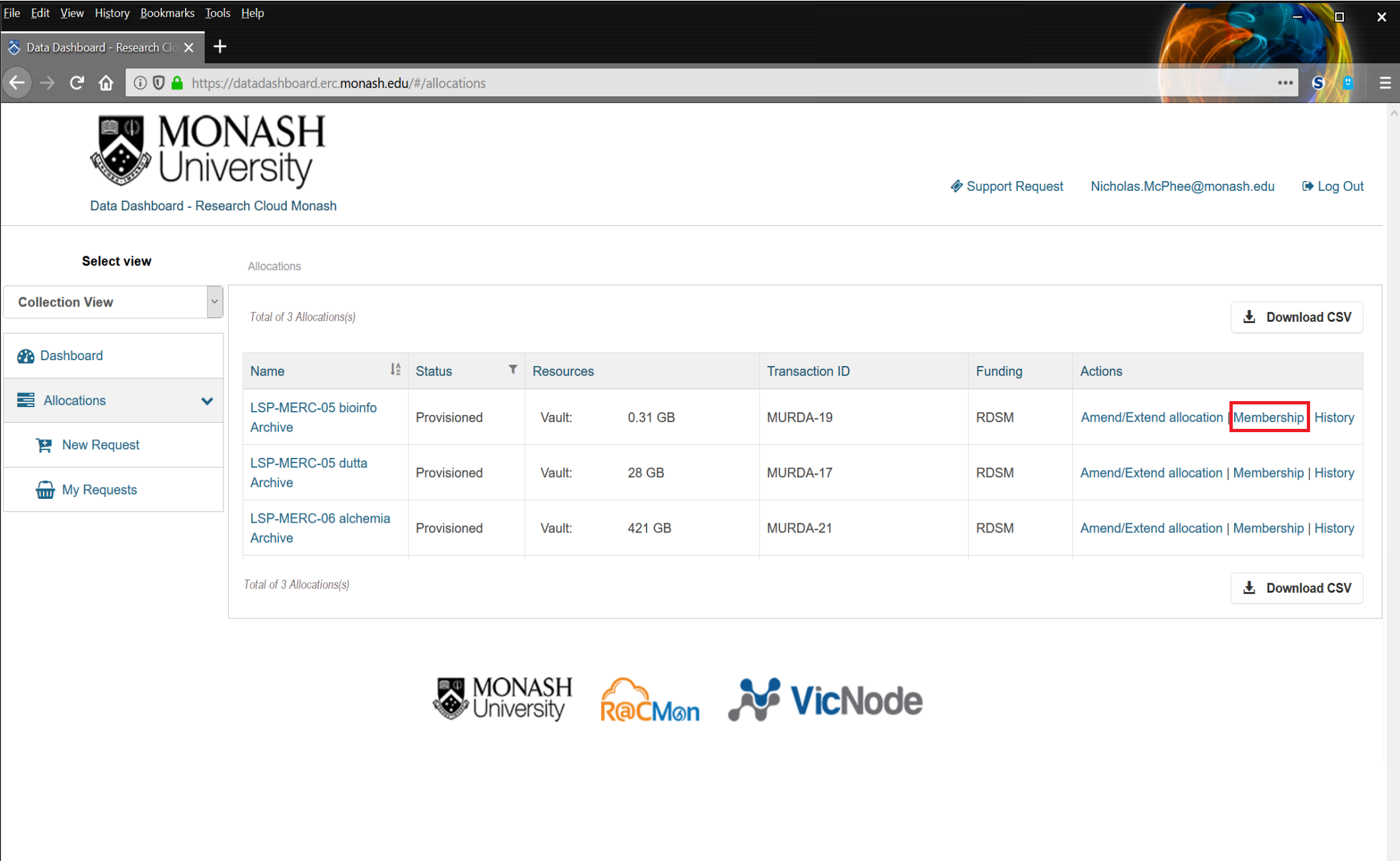
Task: Select New Request in sidebar
Action: point(100,445)
